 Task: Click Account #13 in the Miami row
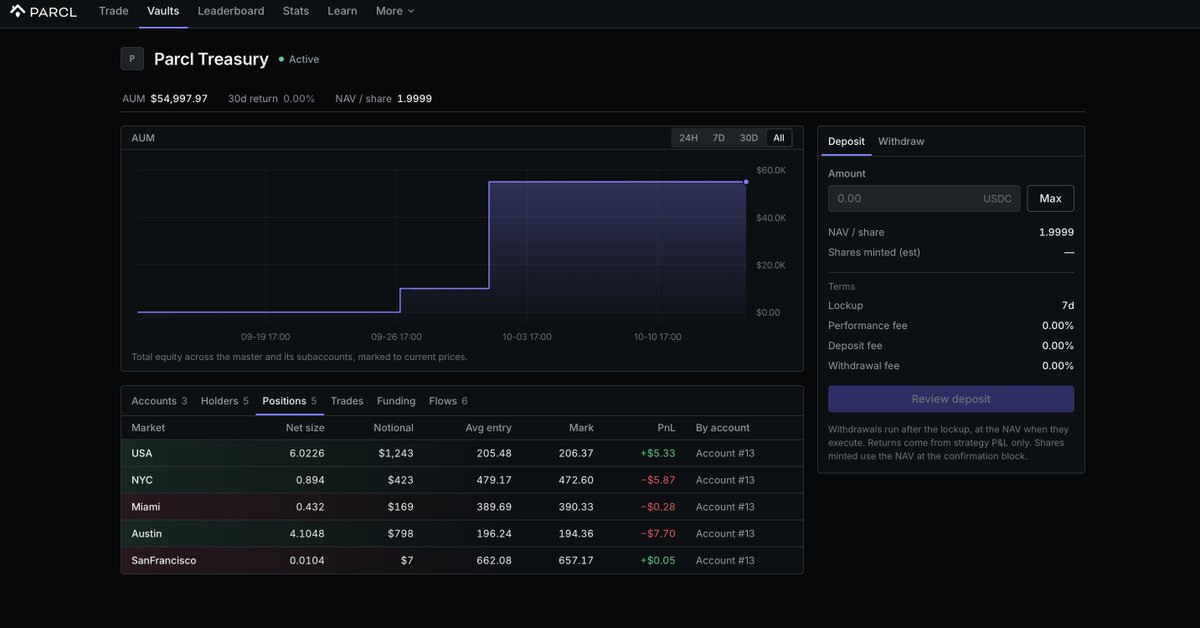(725, 507)
